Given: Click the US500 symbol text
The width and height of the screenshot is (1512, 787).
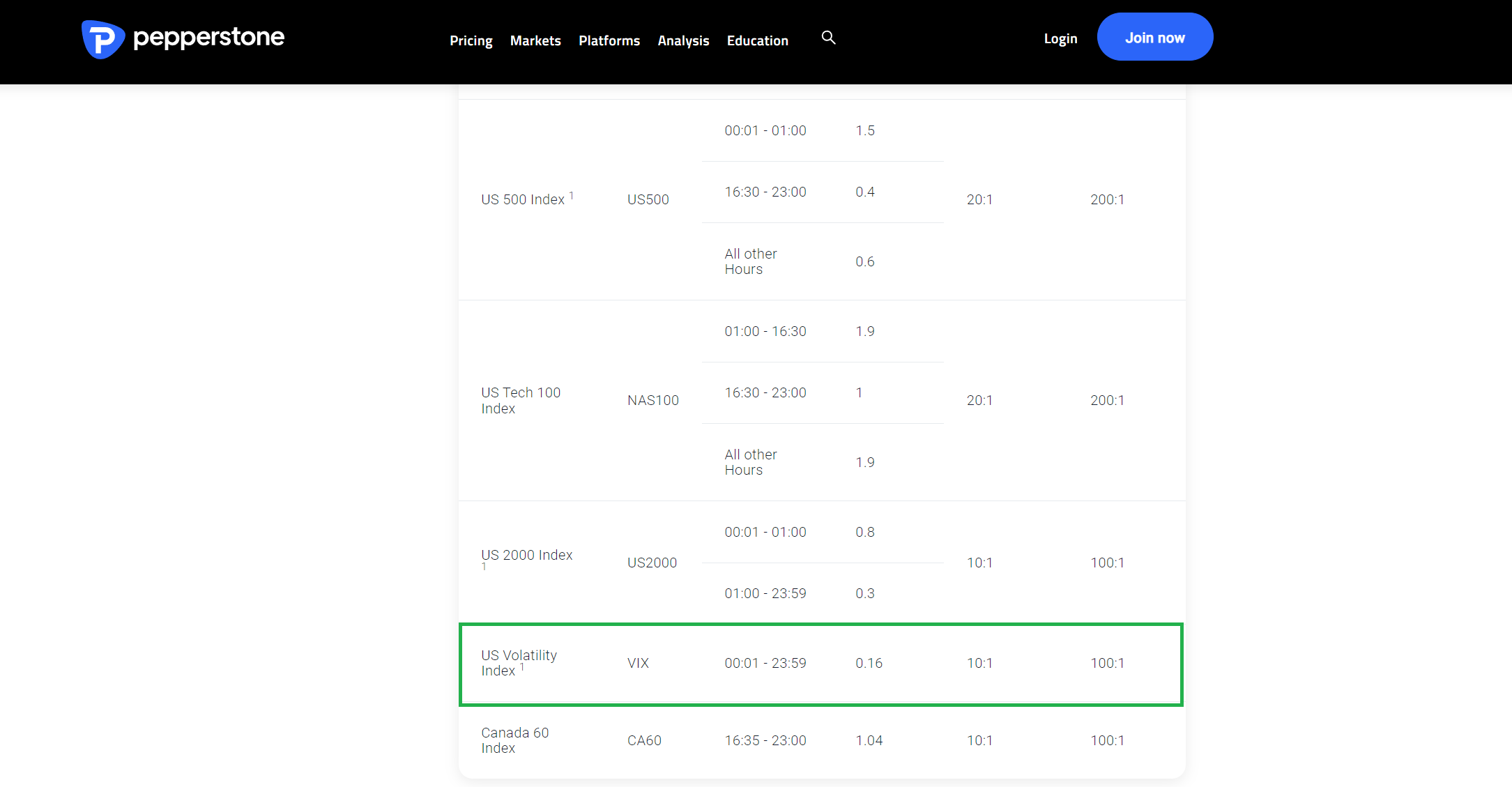Looking at the screenshot, I should pos(648,199).
